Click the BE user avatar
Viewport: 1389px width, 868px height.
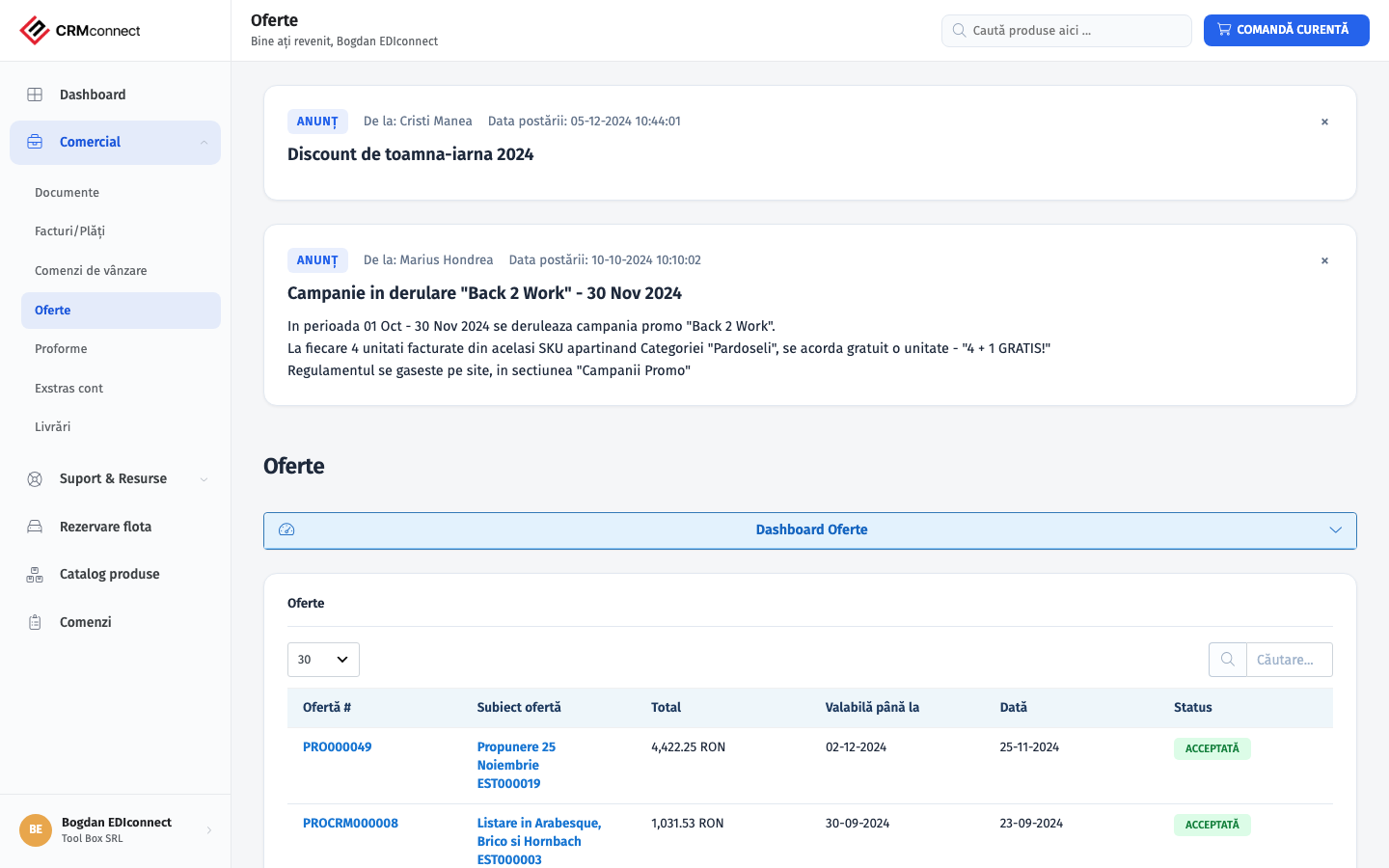click(36, 829)
